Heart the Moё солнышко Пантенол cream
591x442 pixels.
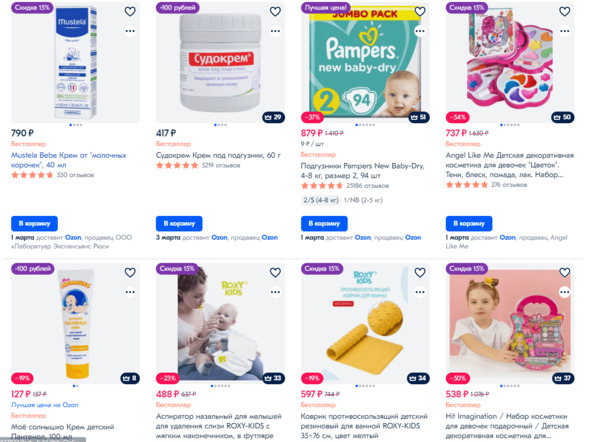(x=130, y=272)
